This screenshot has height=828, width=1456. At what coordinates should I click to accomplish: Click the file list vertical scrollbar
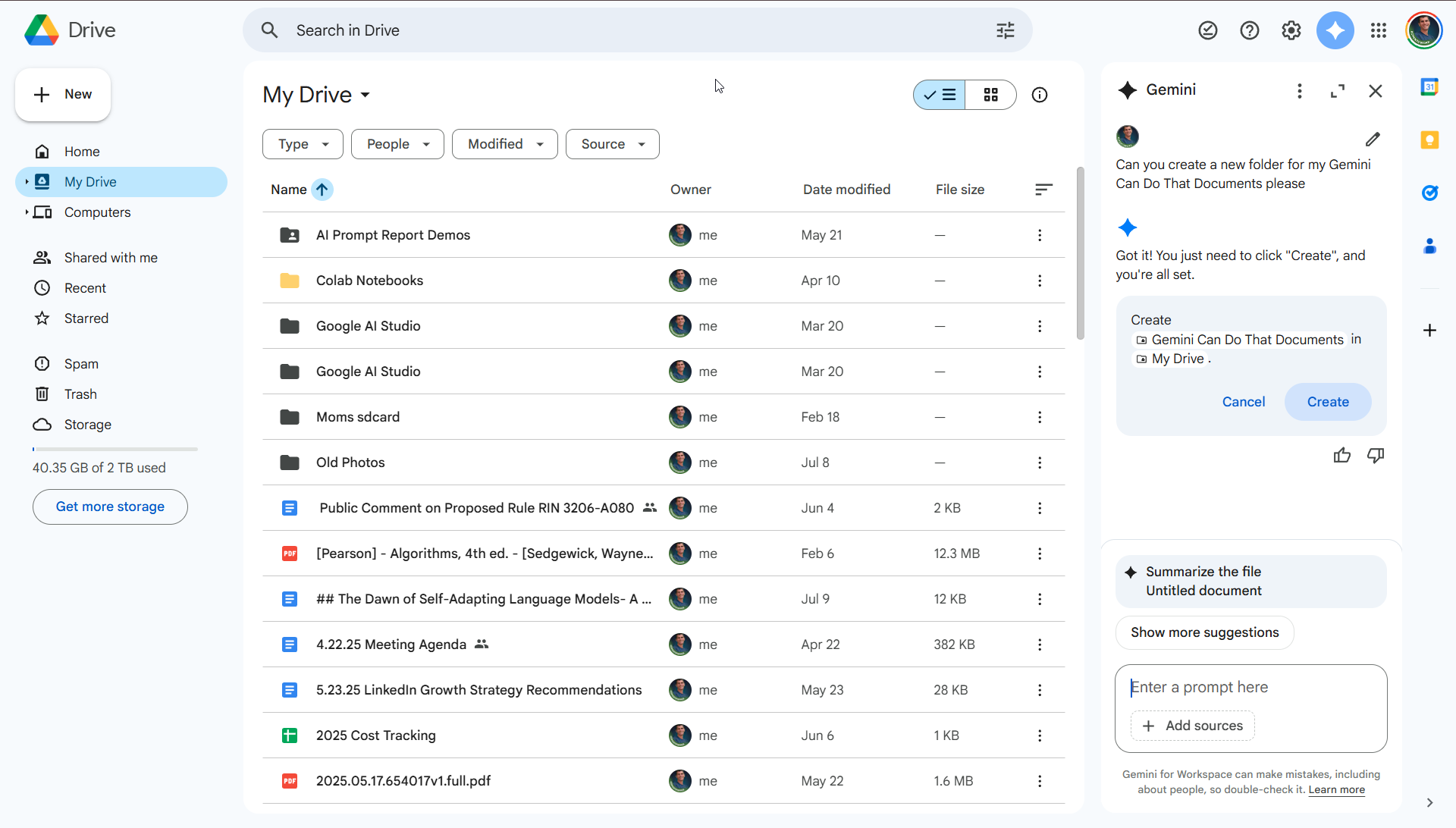tap(1080, 254)
